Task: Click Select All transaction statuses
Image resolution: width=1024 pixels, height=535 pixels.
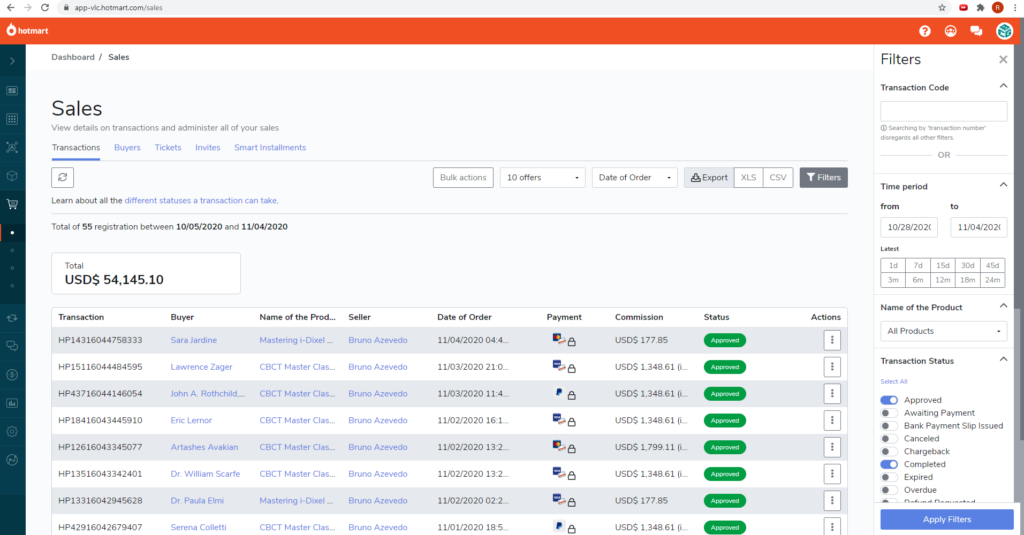Action: click(x=893, y=381)
